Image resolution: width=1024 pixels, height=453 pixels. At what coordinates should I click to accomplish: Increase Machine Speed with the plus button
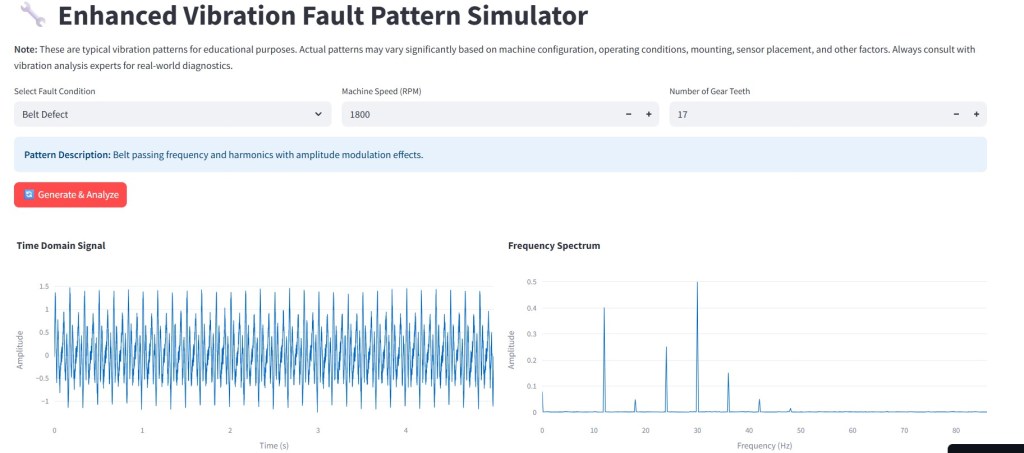click(x=649, y=115)
